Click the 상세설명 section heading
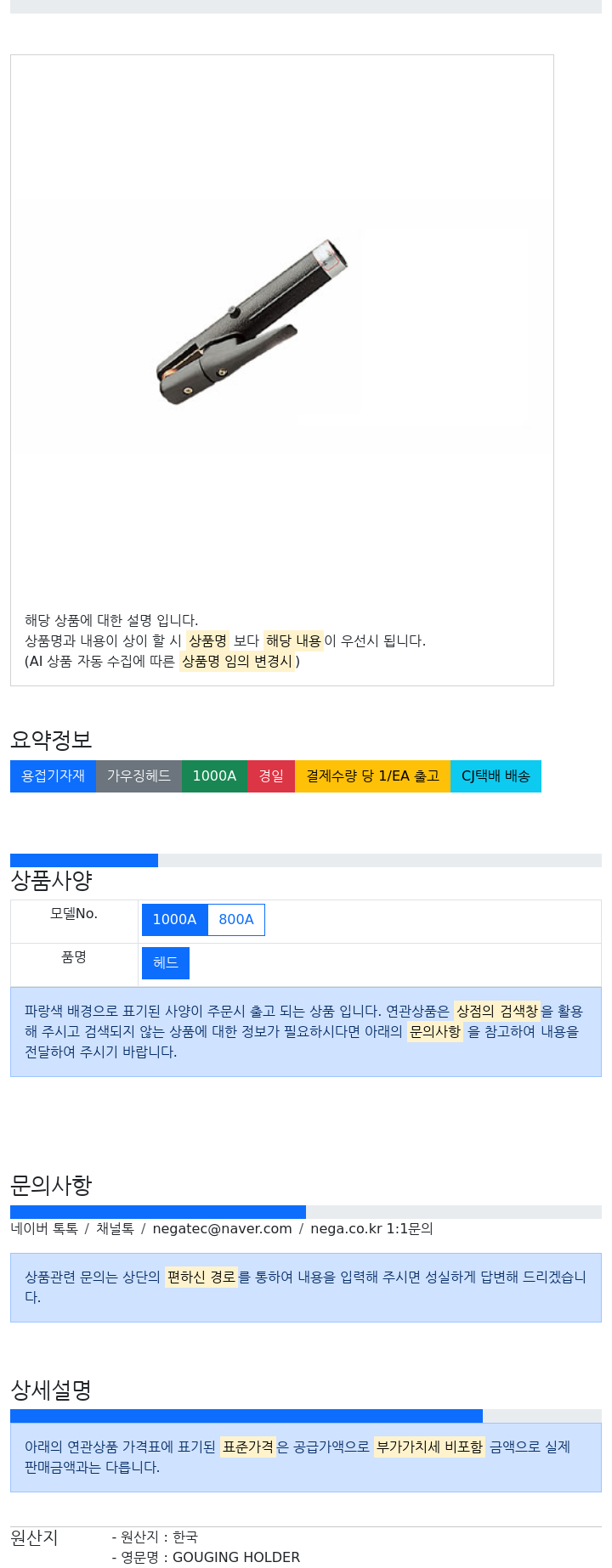 point(51,1390)
